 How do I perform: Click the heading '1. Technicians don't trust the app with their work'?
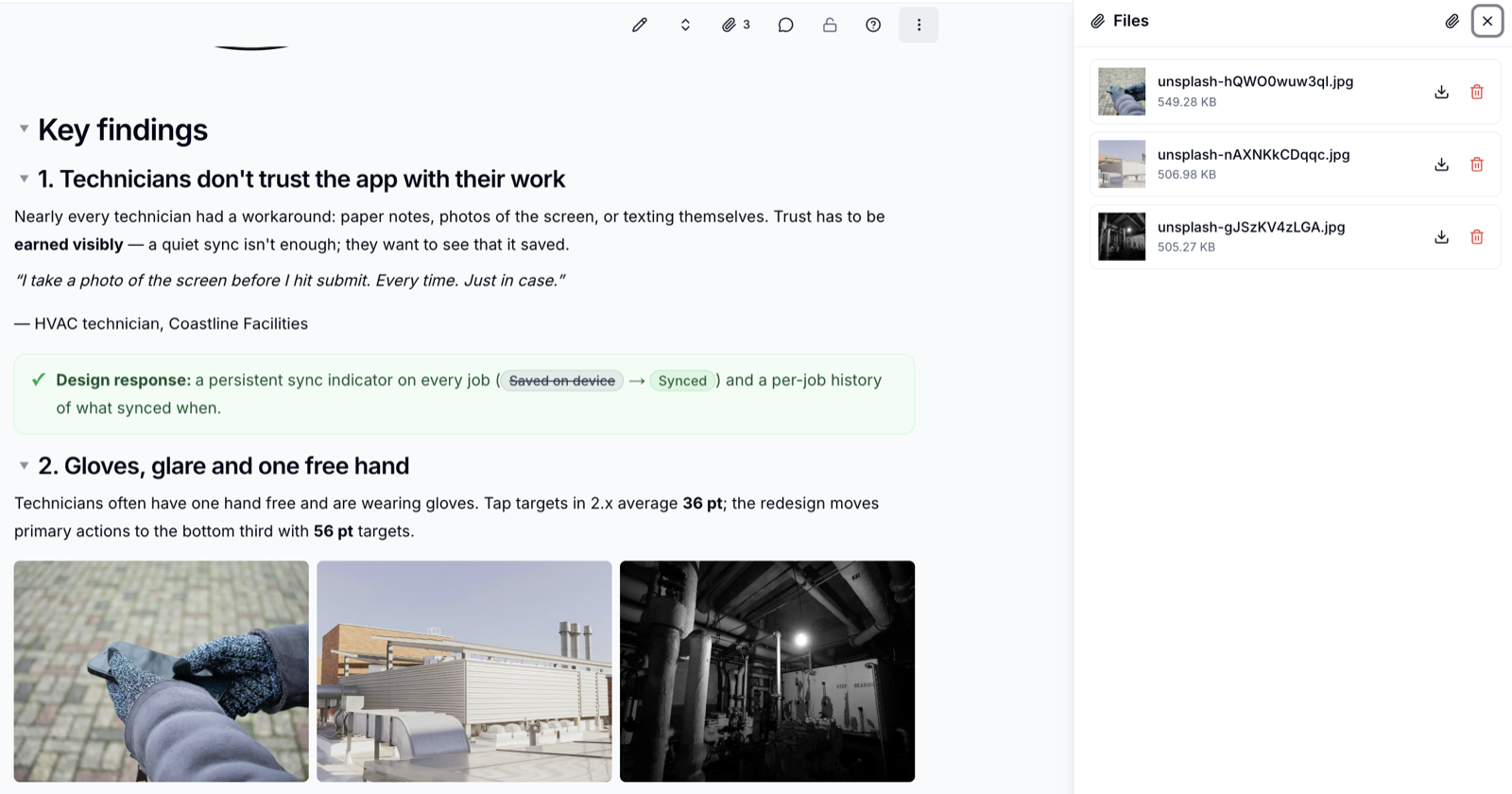pos(301,179)
